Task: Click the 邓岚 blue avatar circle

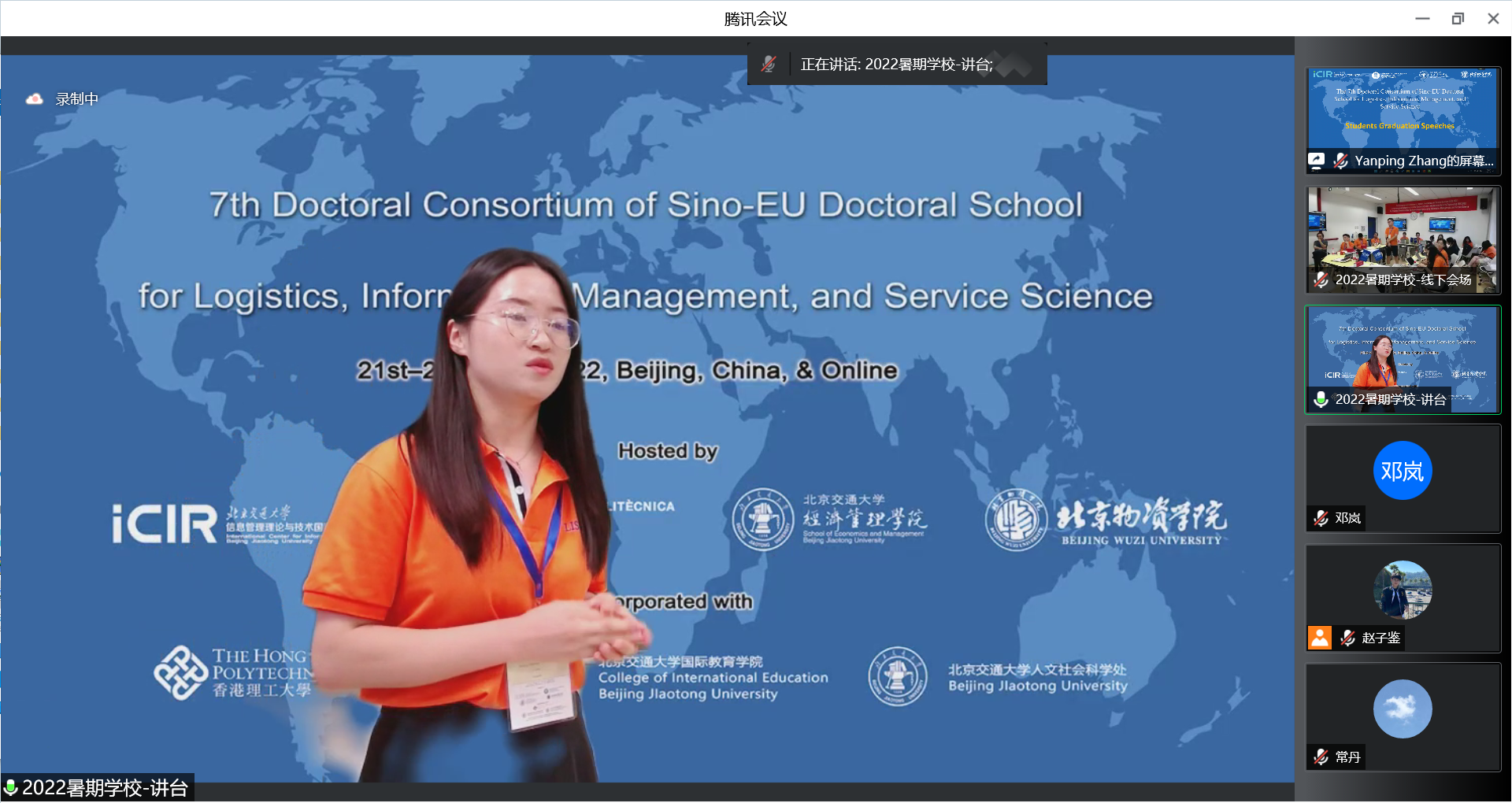Action: 1403,471
